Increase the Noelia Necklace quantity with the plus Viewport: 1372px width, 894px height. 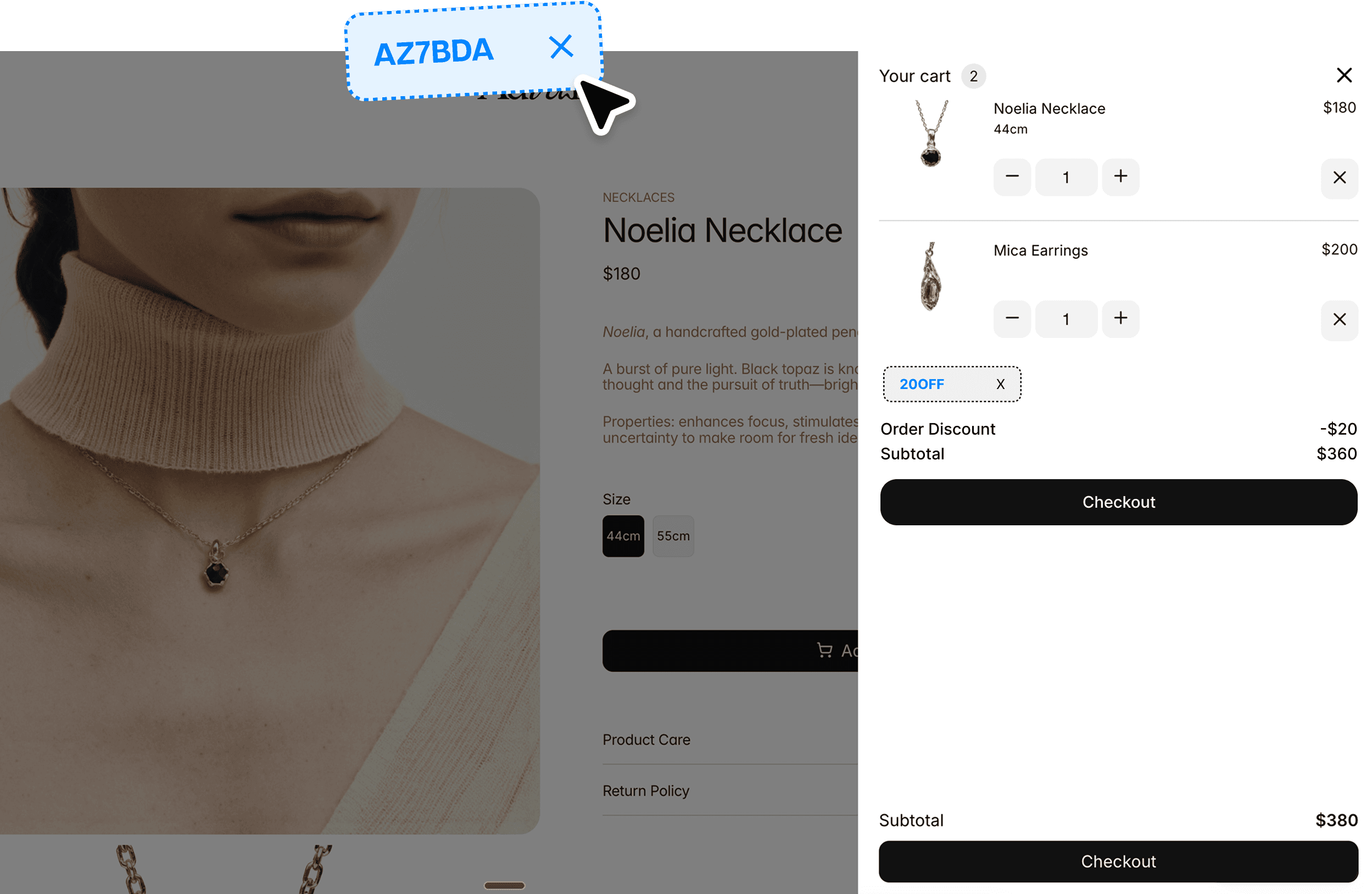point(1120,176)
